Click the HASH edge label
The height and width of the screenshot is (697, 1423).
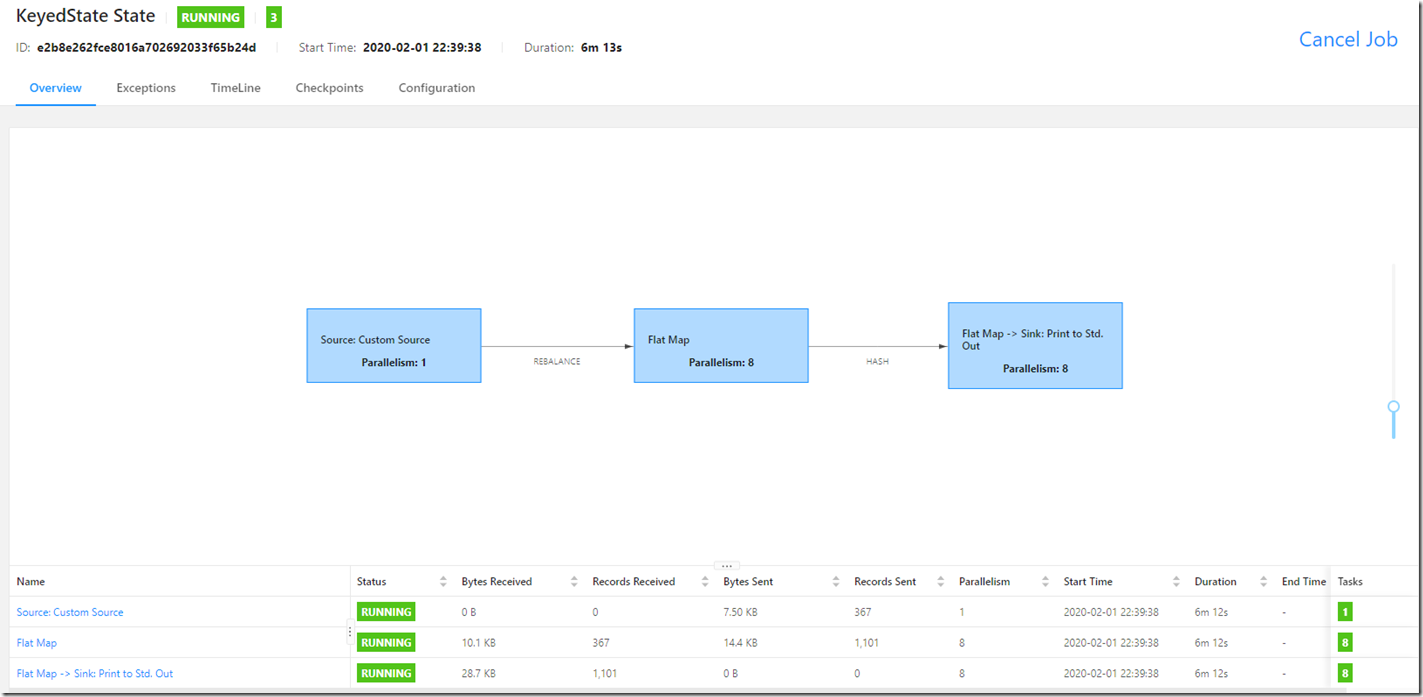[x=877, y=362]
